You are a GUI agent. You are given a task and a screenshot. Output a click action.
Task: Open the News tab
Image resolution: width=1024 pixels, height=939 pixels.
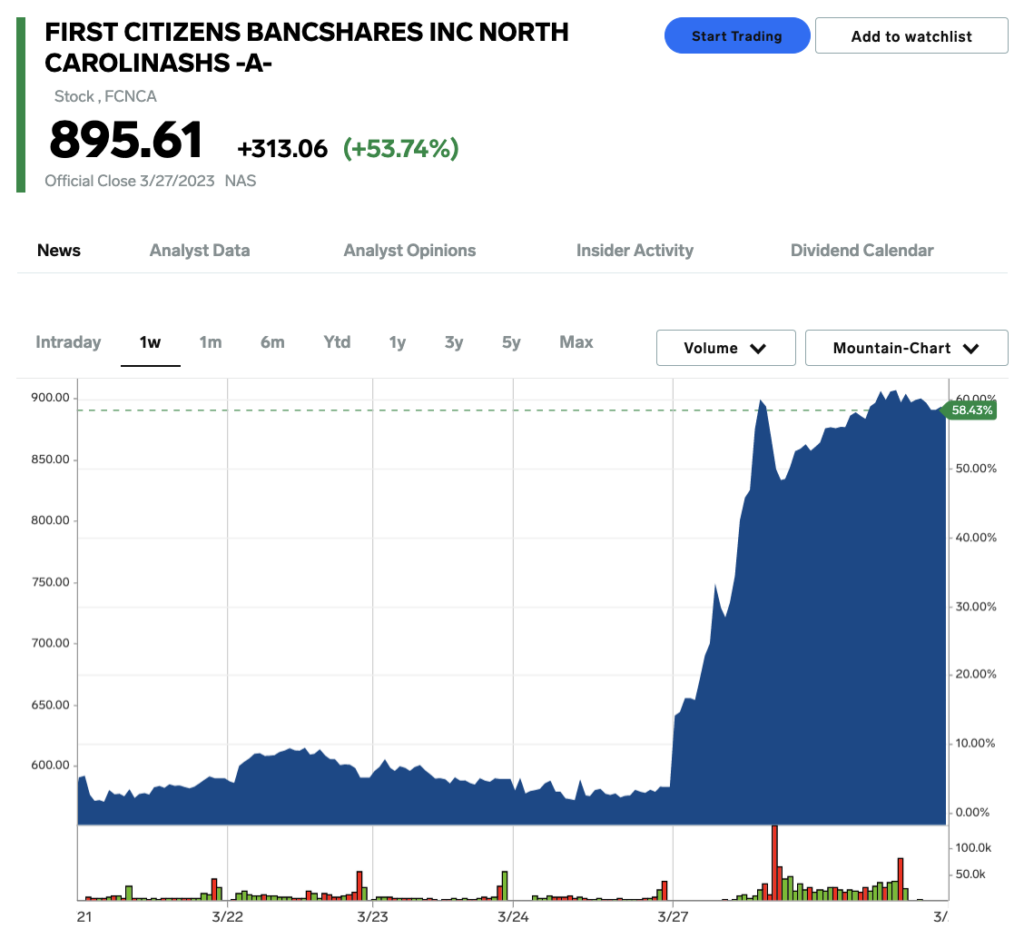pyautogui.click(x=59, y=251)
